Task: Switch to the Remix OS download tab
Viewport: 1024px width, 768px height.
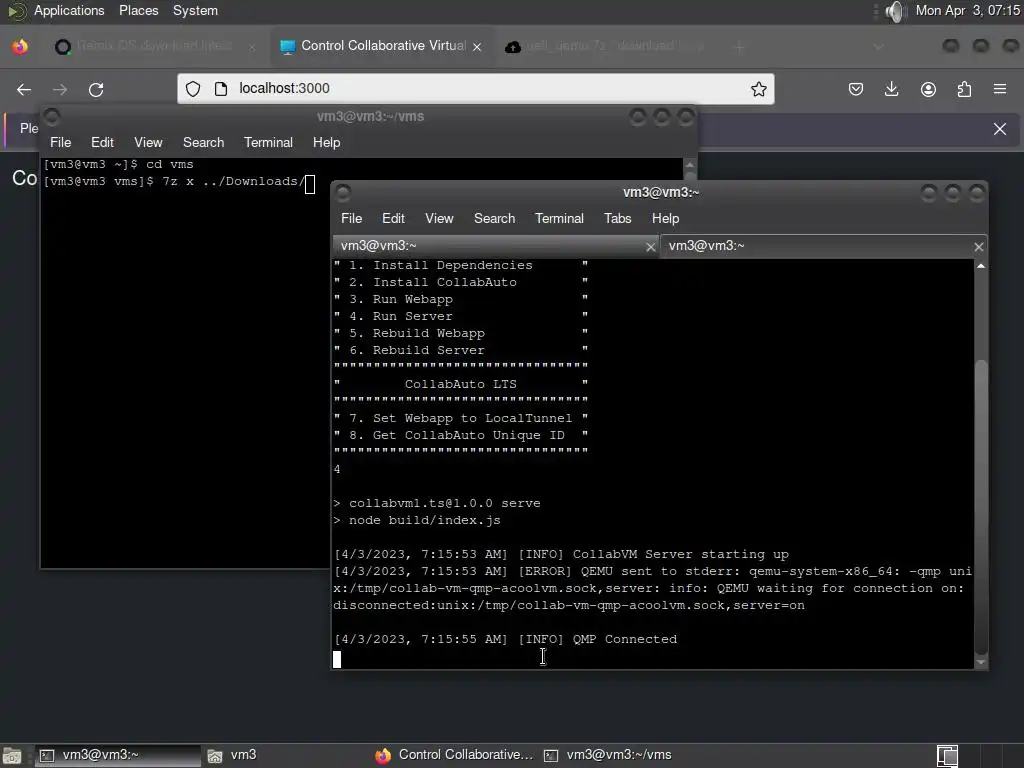Action: click(x=154, y=46)
